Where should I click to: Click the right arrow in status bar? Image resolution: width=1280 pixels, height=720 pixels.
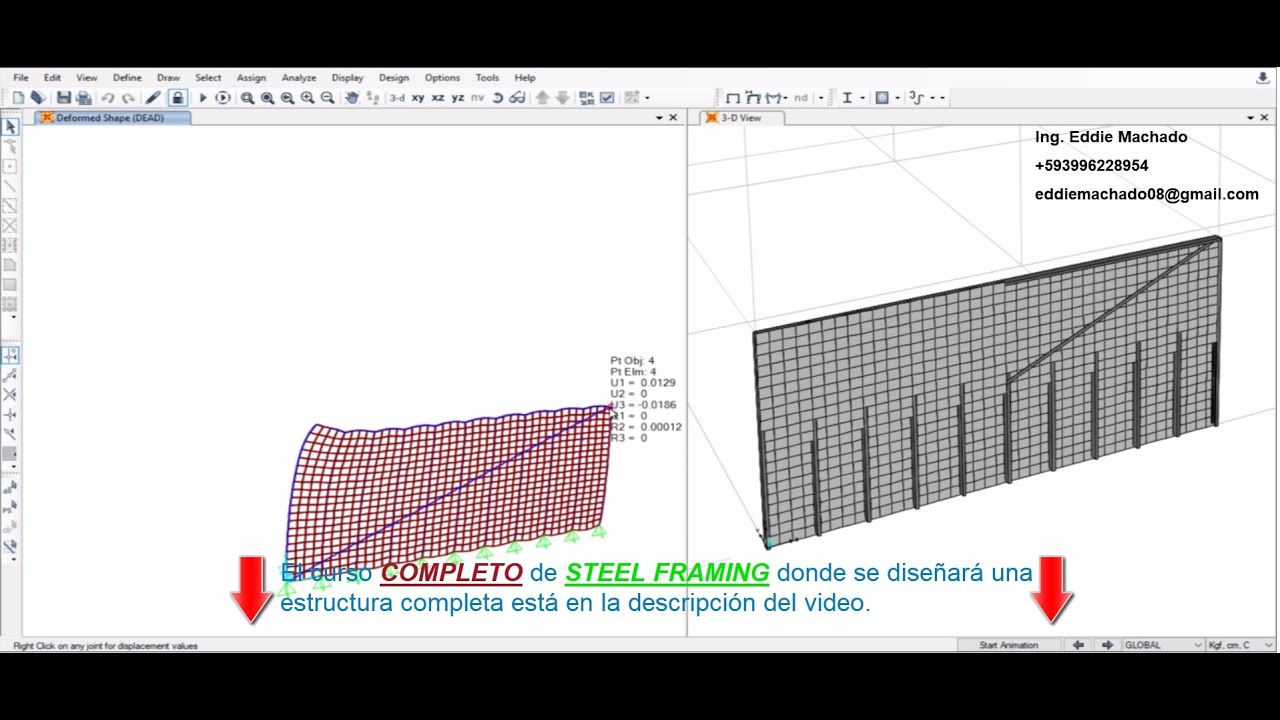point(1107,645)
